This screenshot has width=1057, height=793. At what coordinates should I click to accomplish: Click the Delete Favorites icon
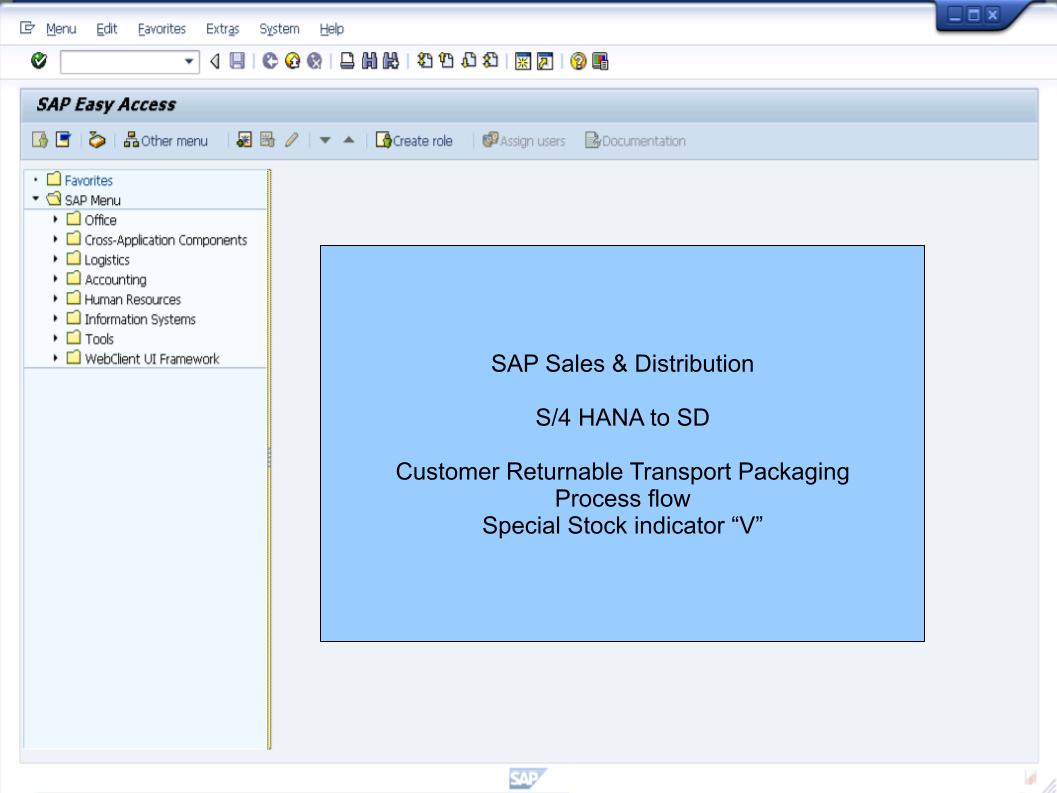(x=268, y=140)
